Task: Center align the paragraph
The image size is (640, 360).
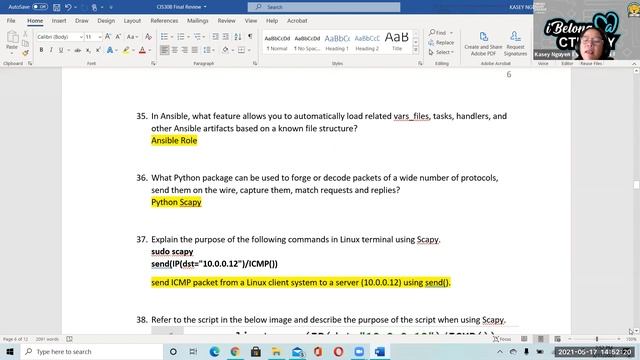Action: pos(175,50)
